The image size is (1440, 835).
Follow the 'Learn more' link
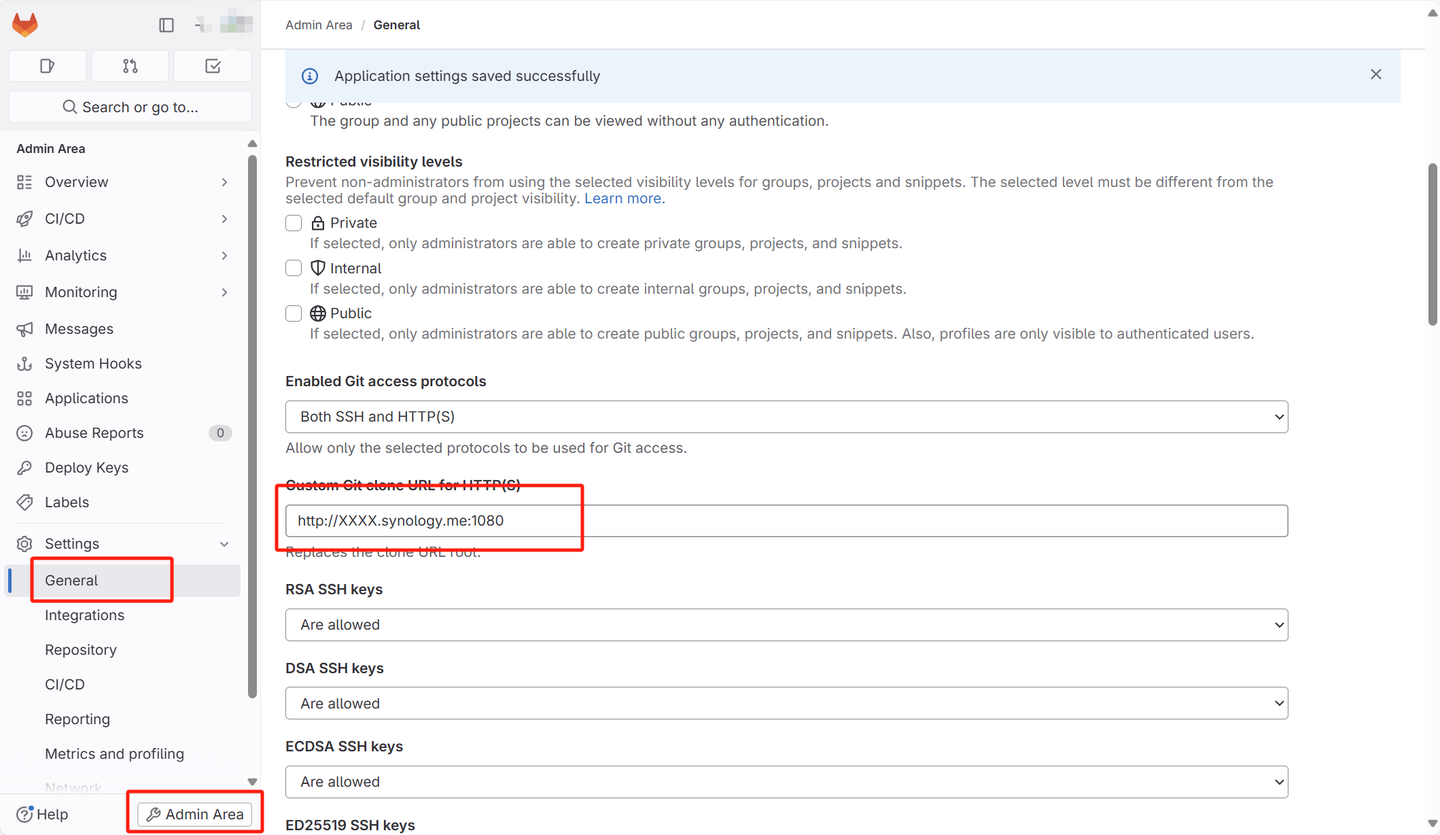click(623, 198)
